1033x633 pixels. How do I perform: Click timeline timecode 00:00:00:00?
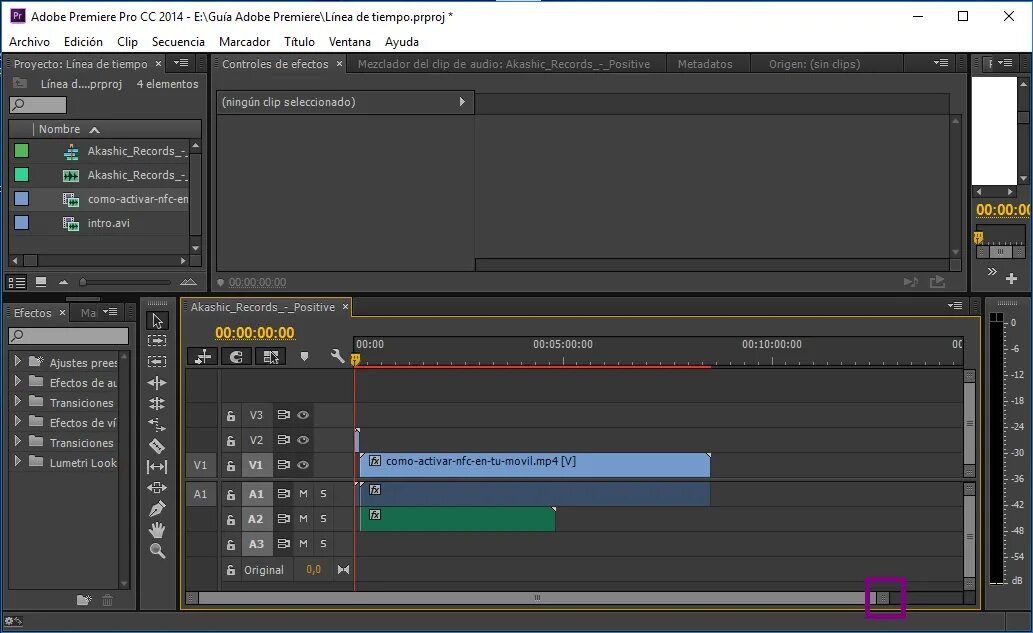point(254,333)
